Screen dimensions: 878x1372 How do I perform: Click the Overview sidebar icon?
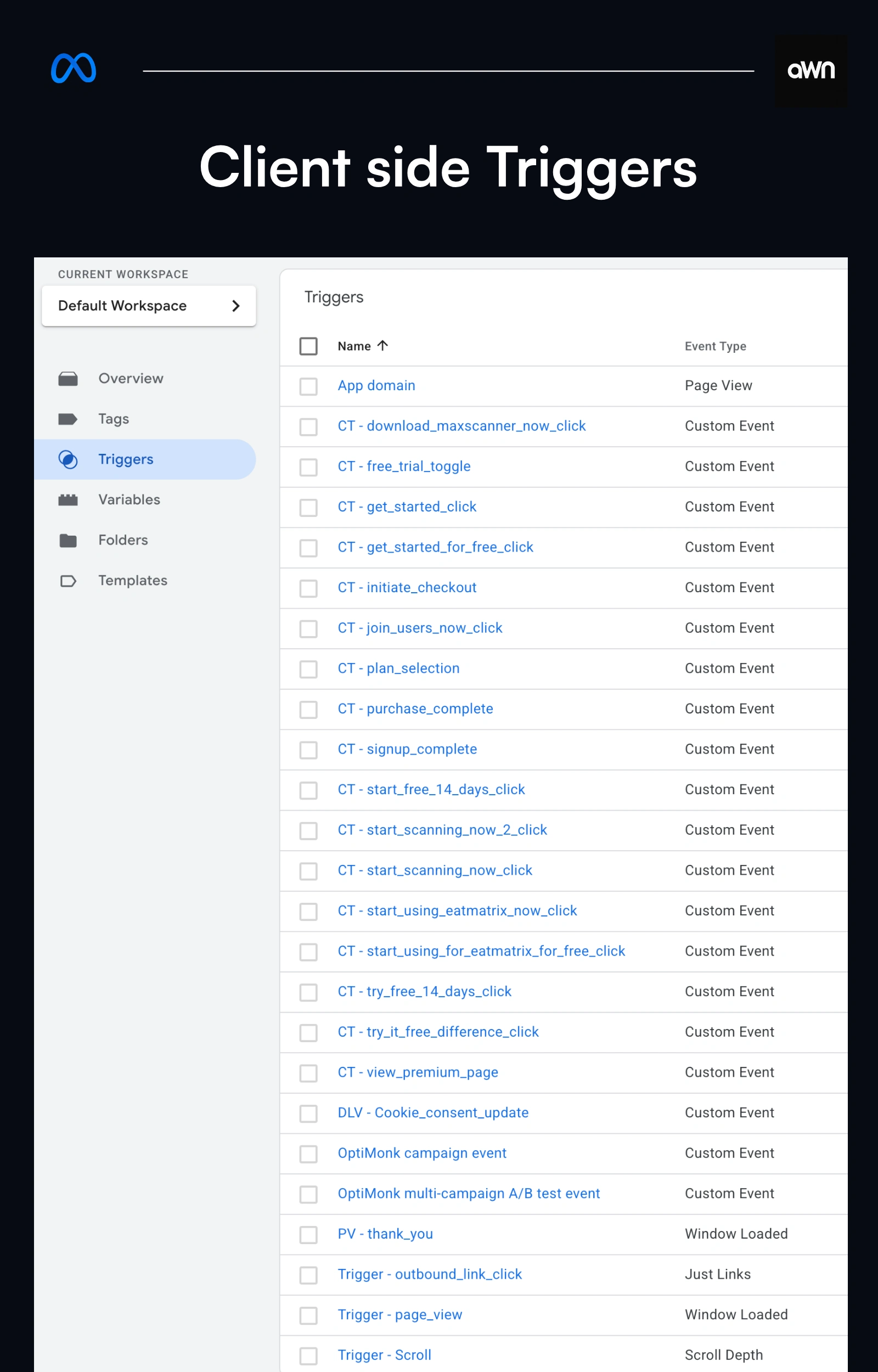point(68,379)
